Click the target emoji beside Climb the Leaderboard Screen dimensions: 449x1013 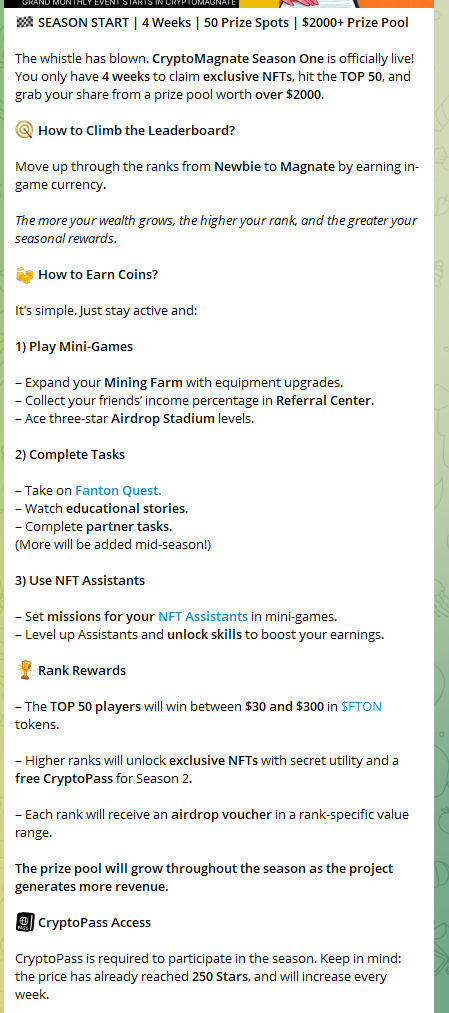(24, 131)
